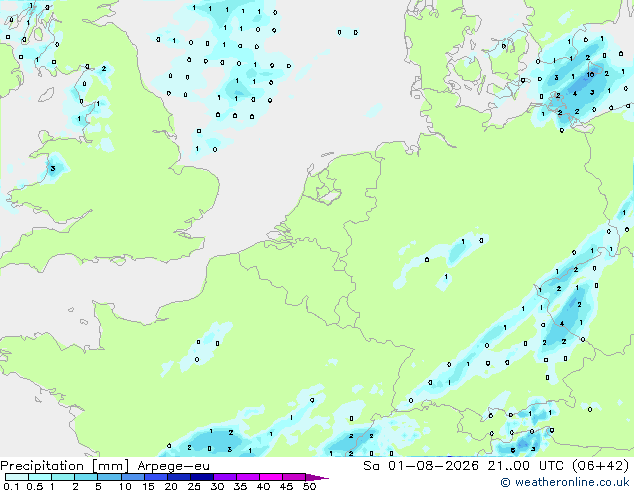Open the weatheronline.co.uk copyright link

(x=565, y=482)
